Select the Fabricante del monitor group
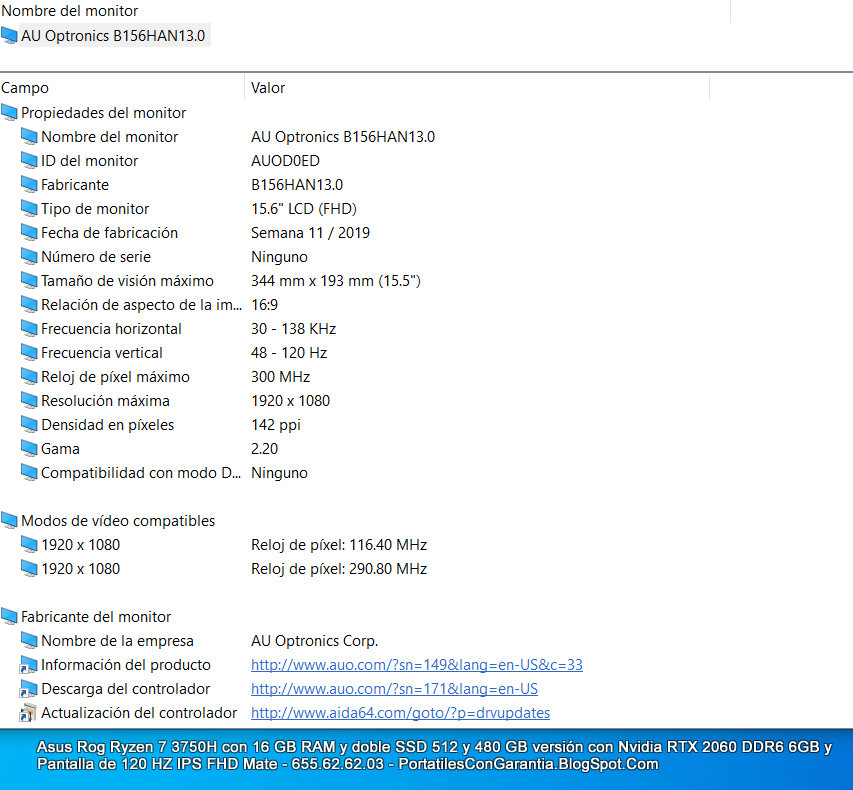This screenshot has height=790, width=853. 96,616
